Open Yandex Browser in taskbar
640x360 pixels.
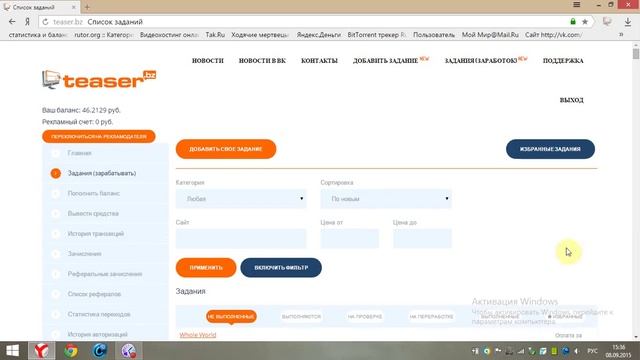[x=42, y=351]
